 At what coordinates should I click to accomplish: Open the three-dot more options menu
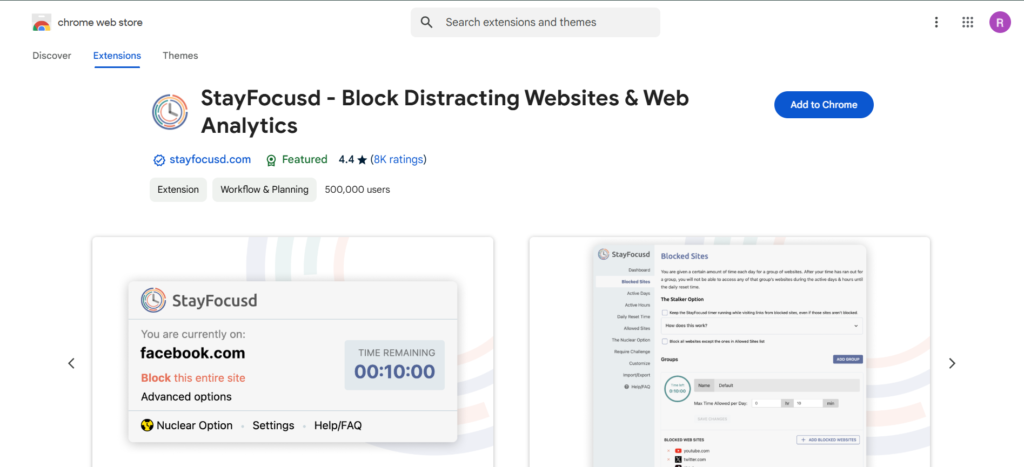click(936, 22)
